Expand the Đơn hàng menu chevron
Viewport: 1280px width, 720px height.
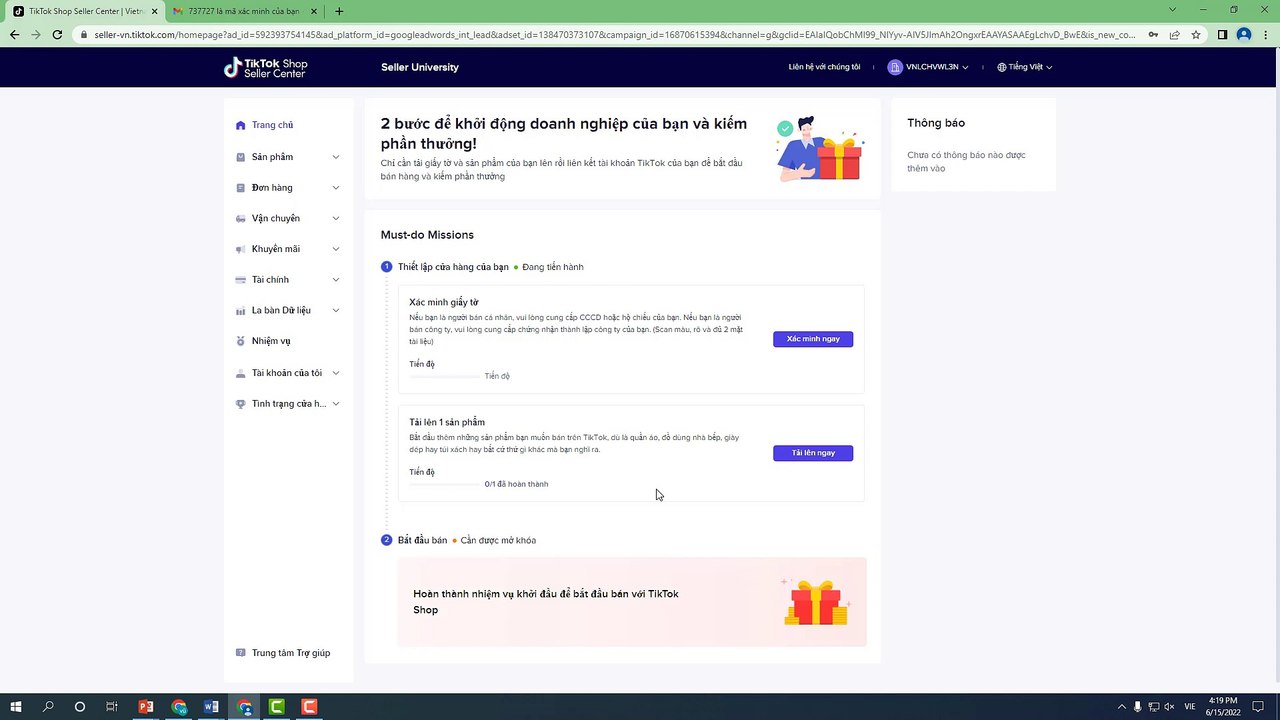tap(336, 188)
